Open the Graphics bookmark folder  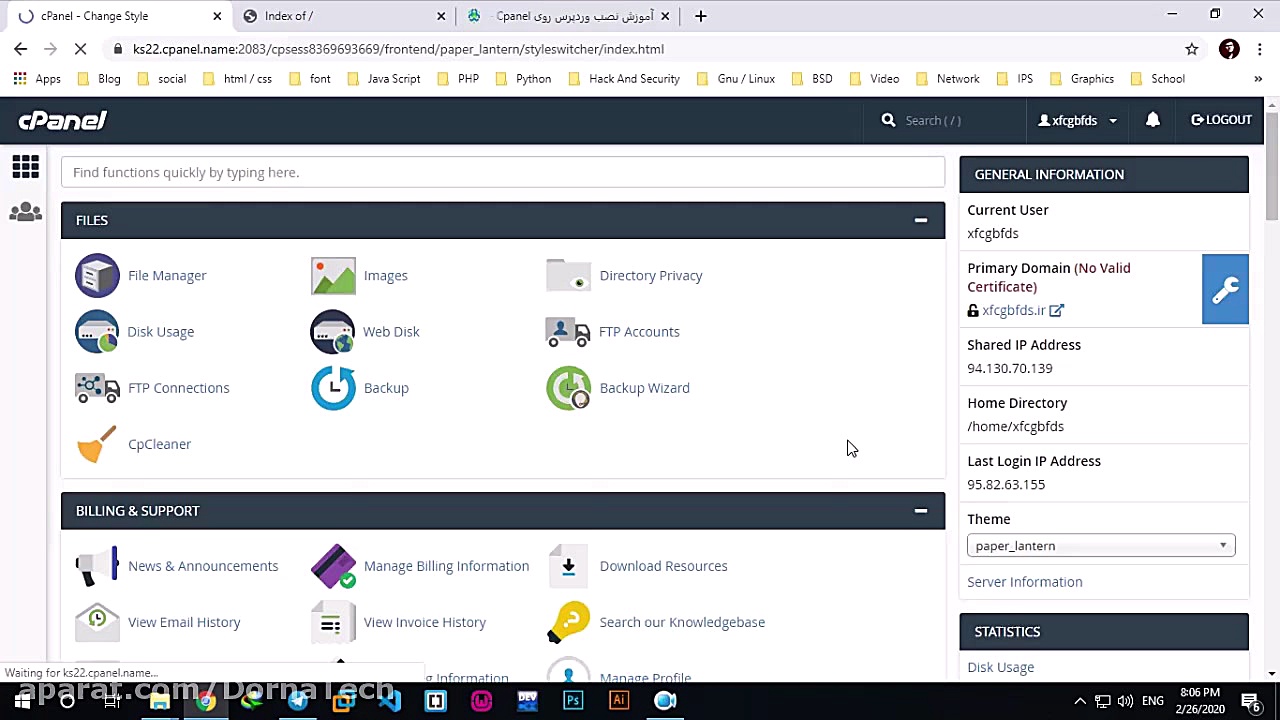(1081, 79)
